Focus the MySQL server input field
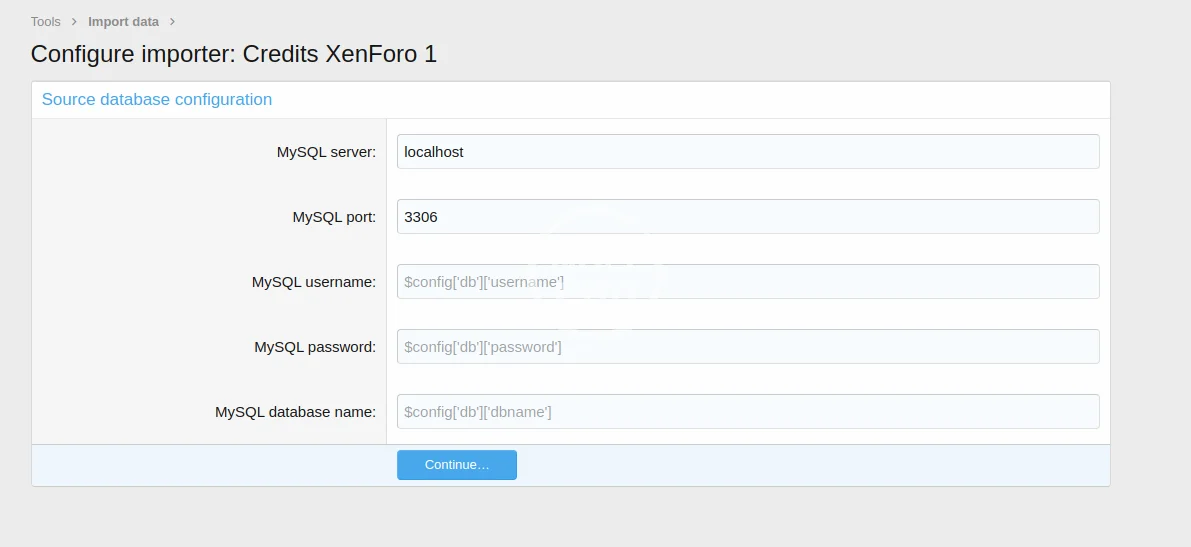 click(747, 152)
